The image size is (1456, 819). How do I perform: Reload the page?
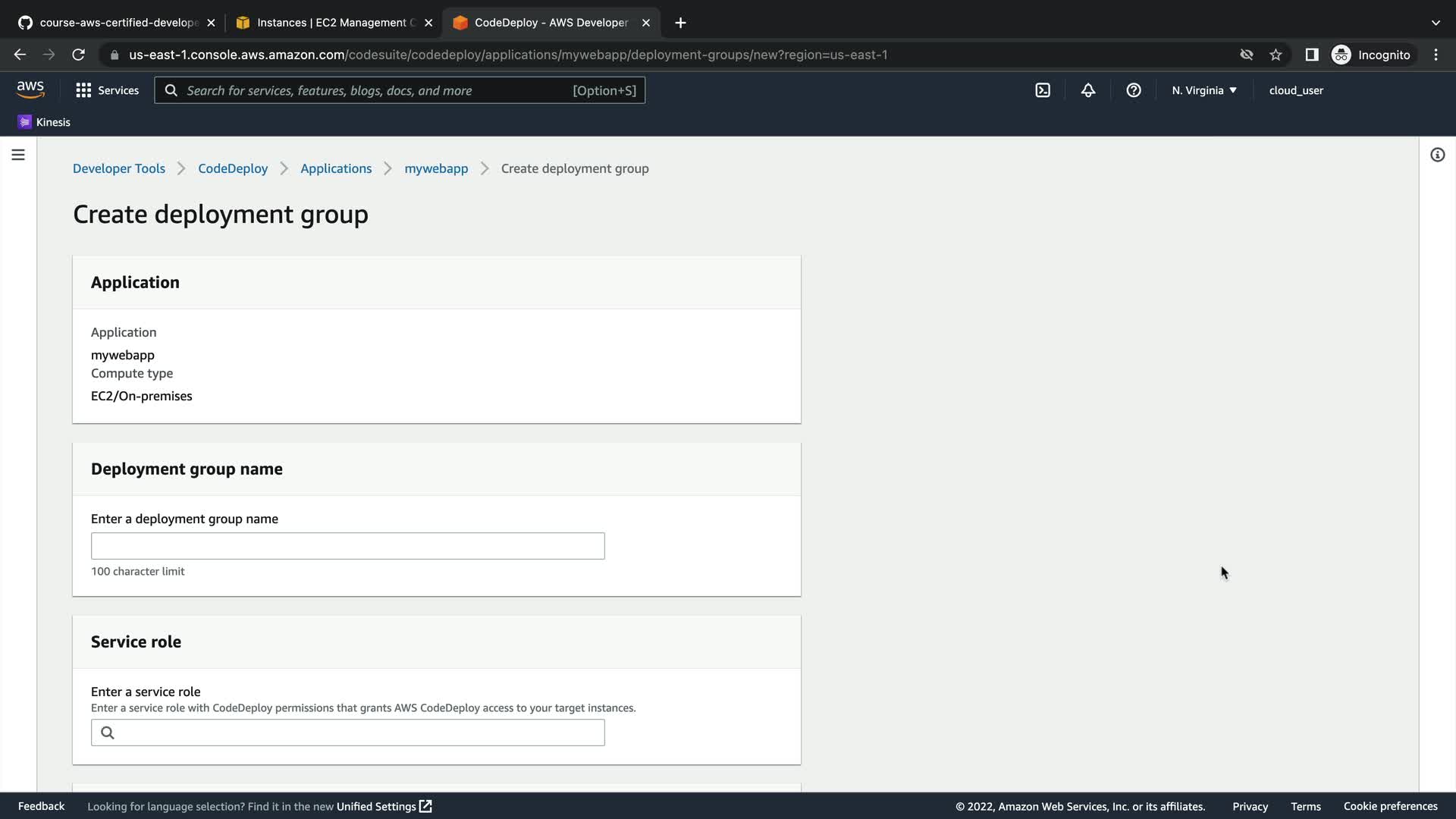[78, 55]
